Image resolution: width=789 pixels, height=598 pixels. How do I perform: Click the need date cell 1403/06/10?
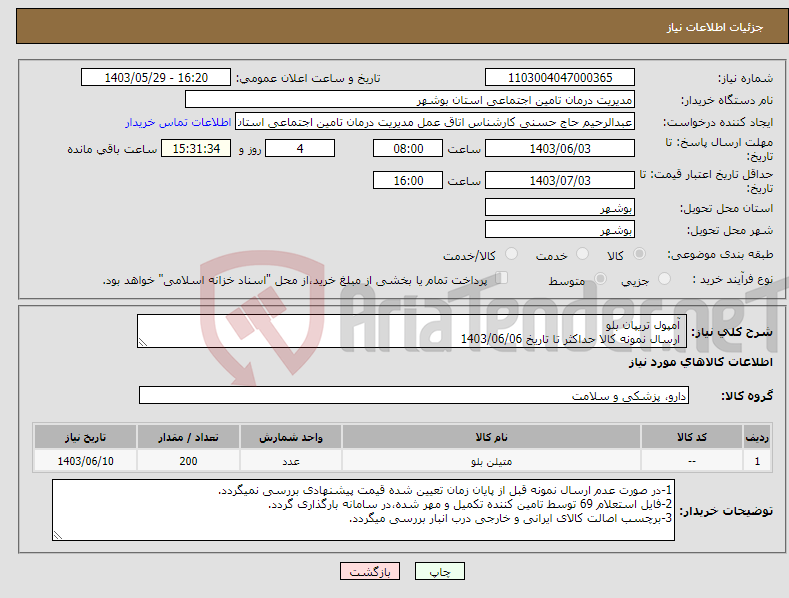86,461
